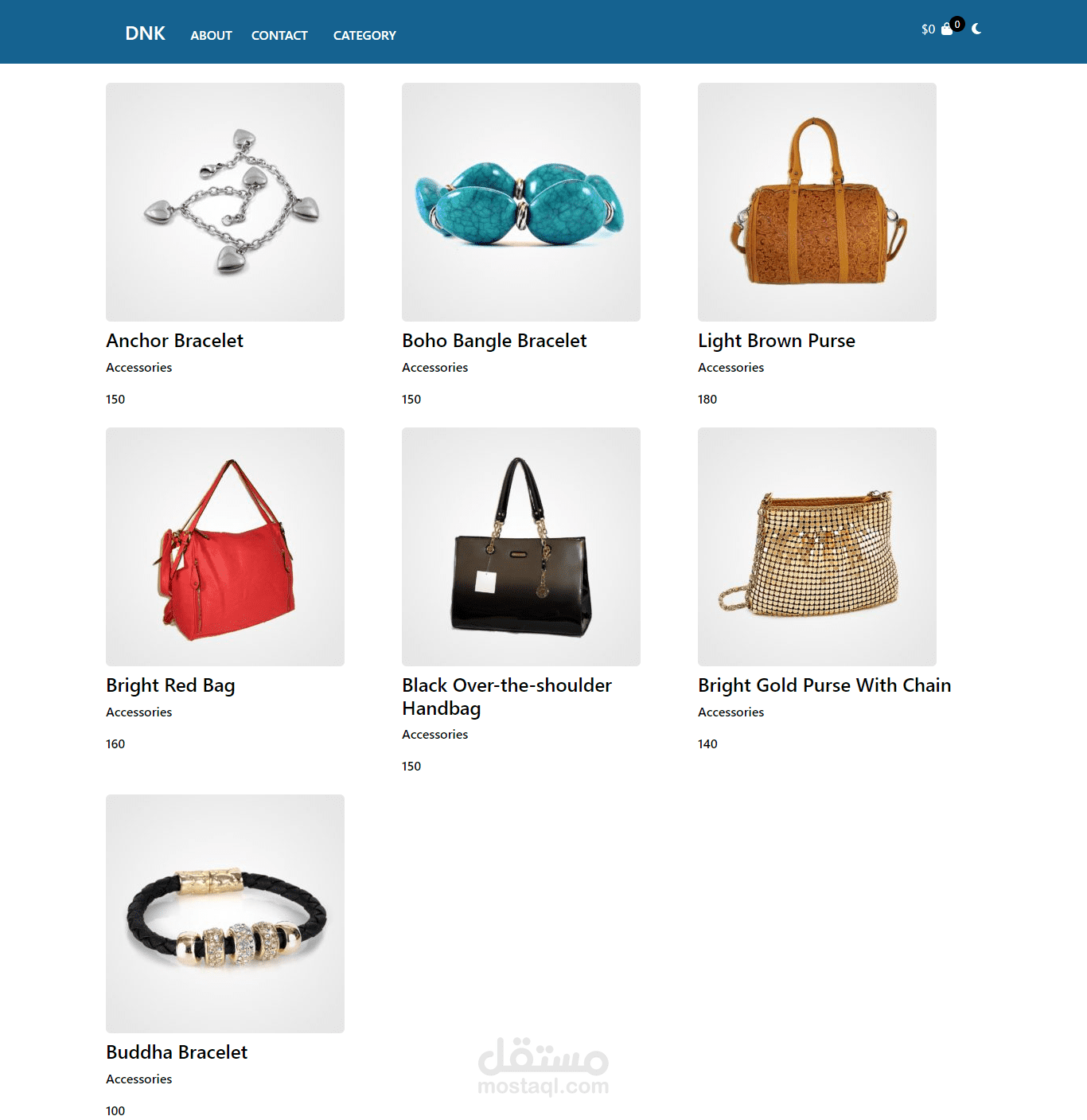Image resolution: width=1087 pixels, height=1120 pixels.
Task: Open the ABOUT page
Action: [211, 35]
